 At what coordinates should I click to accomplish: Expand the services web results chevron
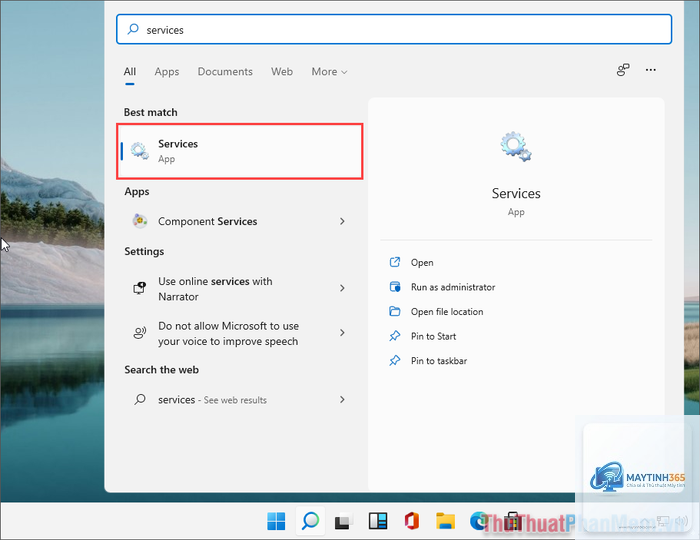(342, 399)
